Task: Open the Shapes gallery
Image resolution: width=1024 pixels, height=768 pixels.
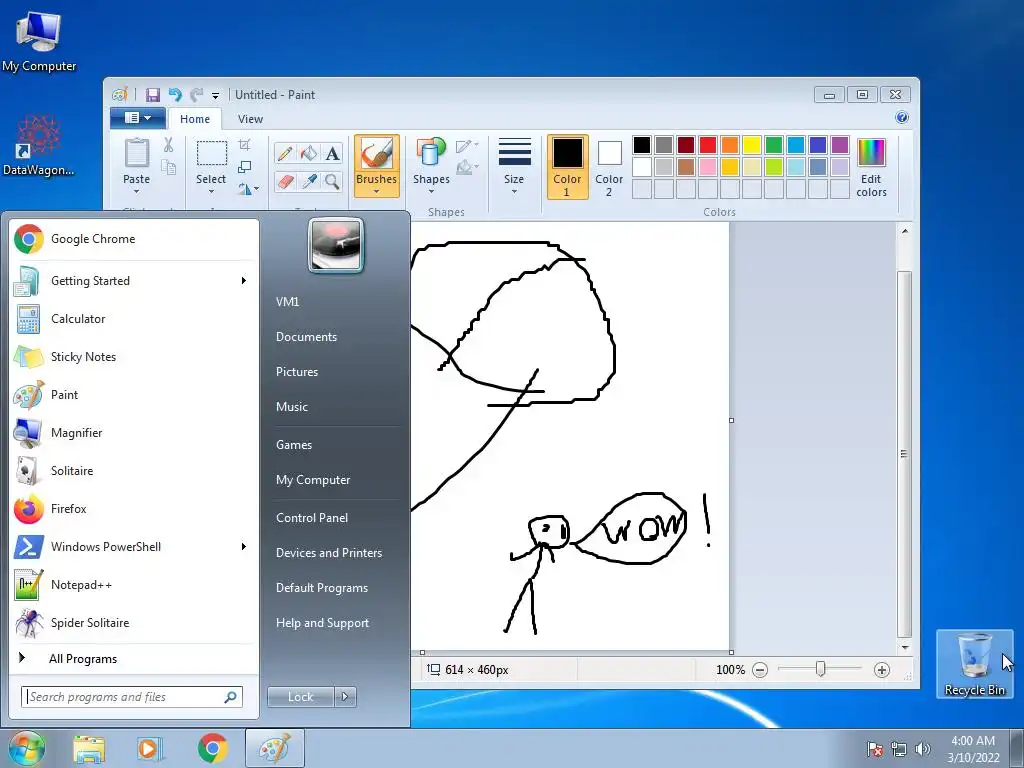Action: point(431,166)
